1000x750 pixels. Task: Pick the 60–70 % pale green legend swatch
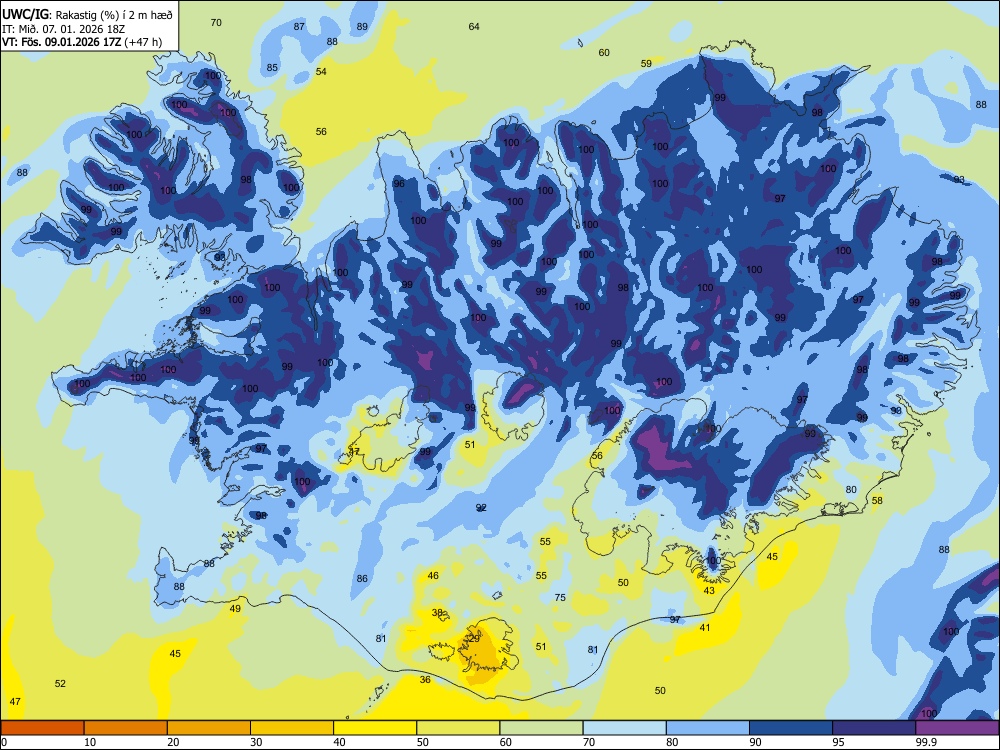tap(541, 728)
